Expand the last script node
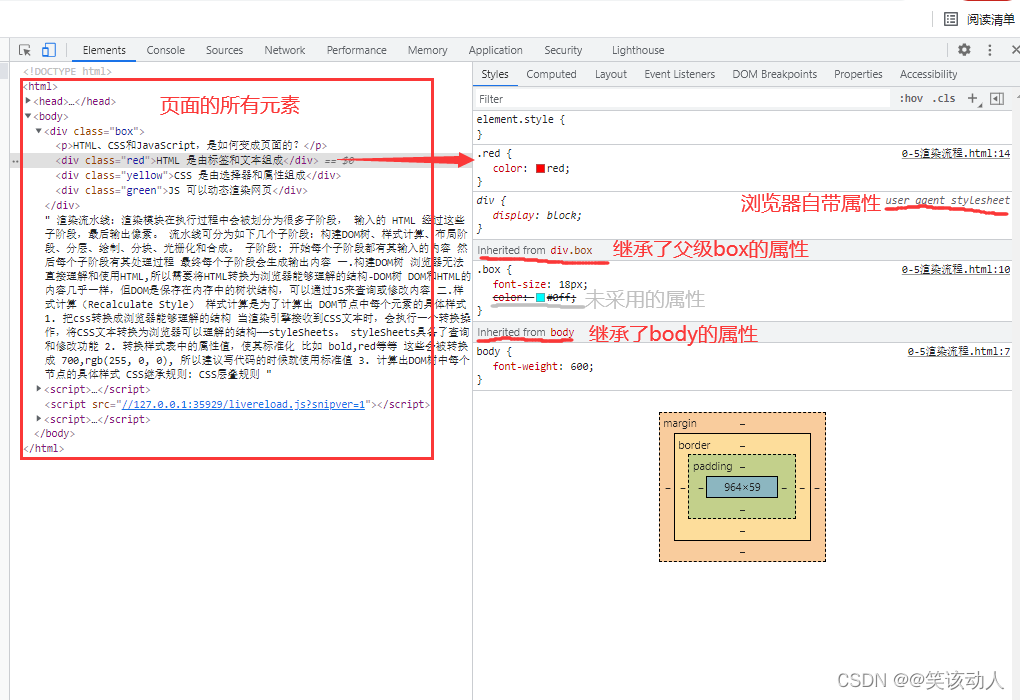Viewport: 1020px width, 700px height. pos(39,419)
